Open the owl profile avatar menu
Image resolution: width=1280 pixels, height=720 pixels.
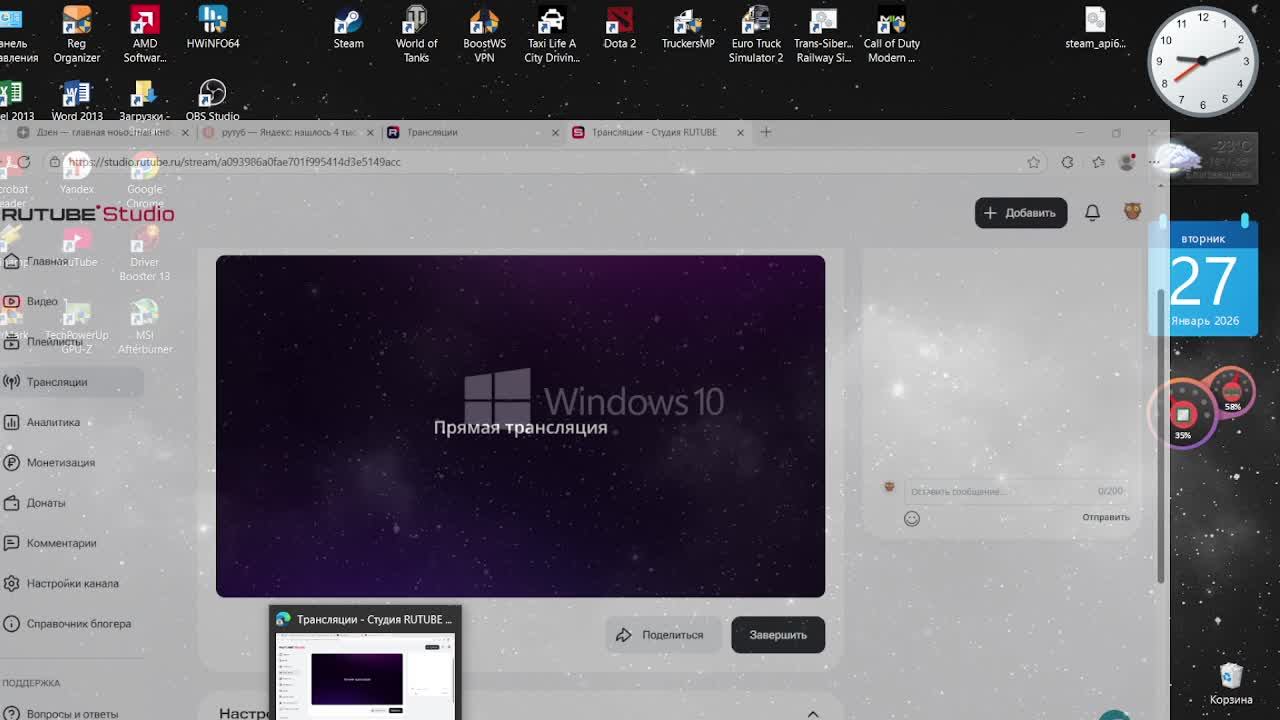(x=1132, y=212)
